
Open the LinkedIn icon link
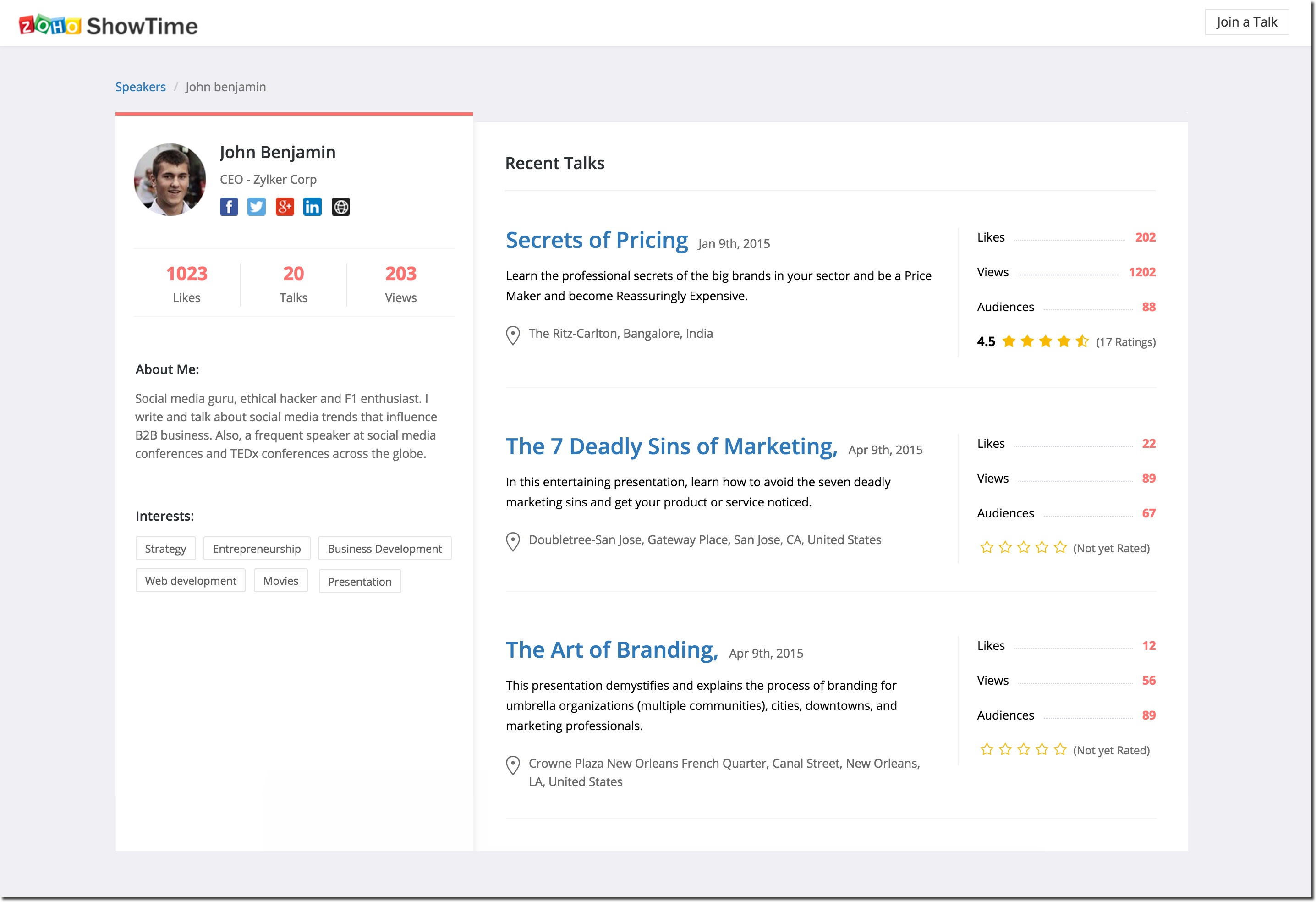click(x=312, y=207)
